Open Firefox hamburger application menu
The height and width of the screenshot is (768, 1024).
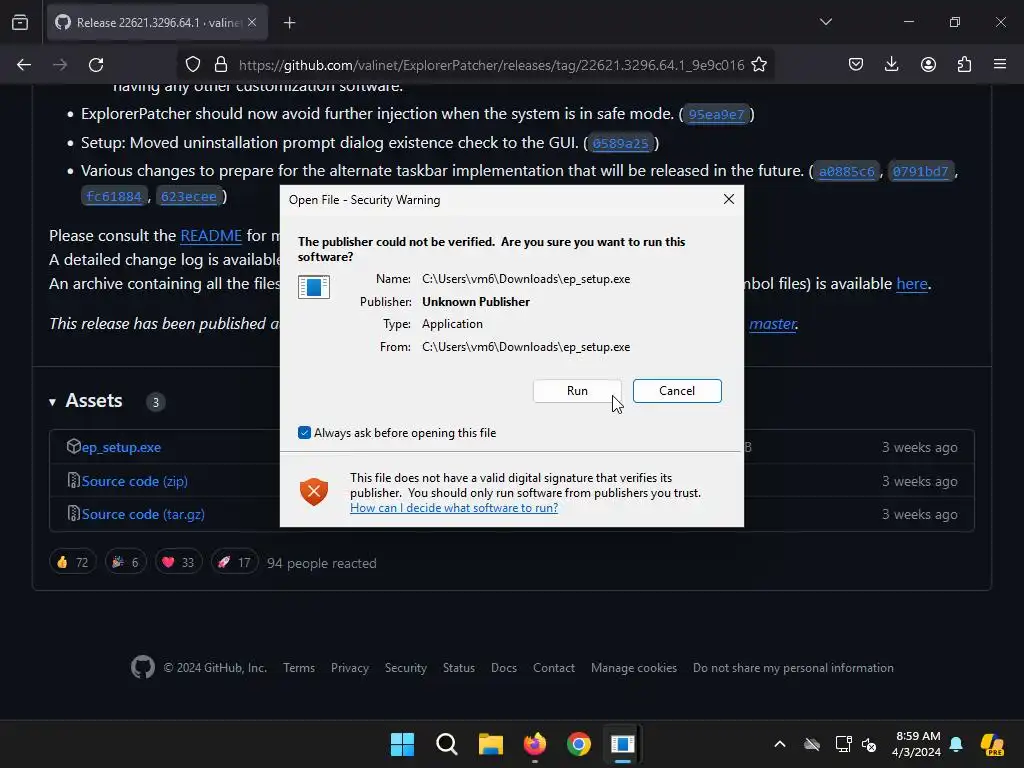(x=1000, y=64)
